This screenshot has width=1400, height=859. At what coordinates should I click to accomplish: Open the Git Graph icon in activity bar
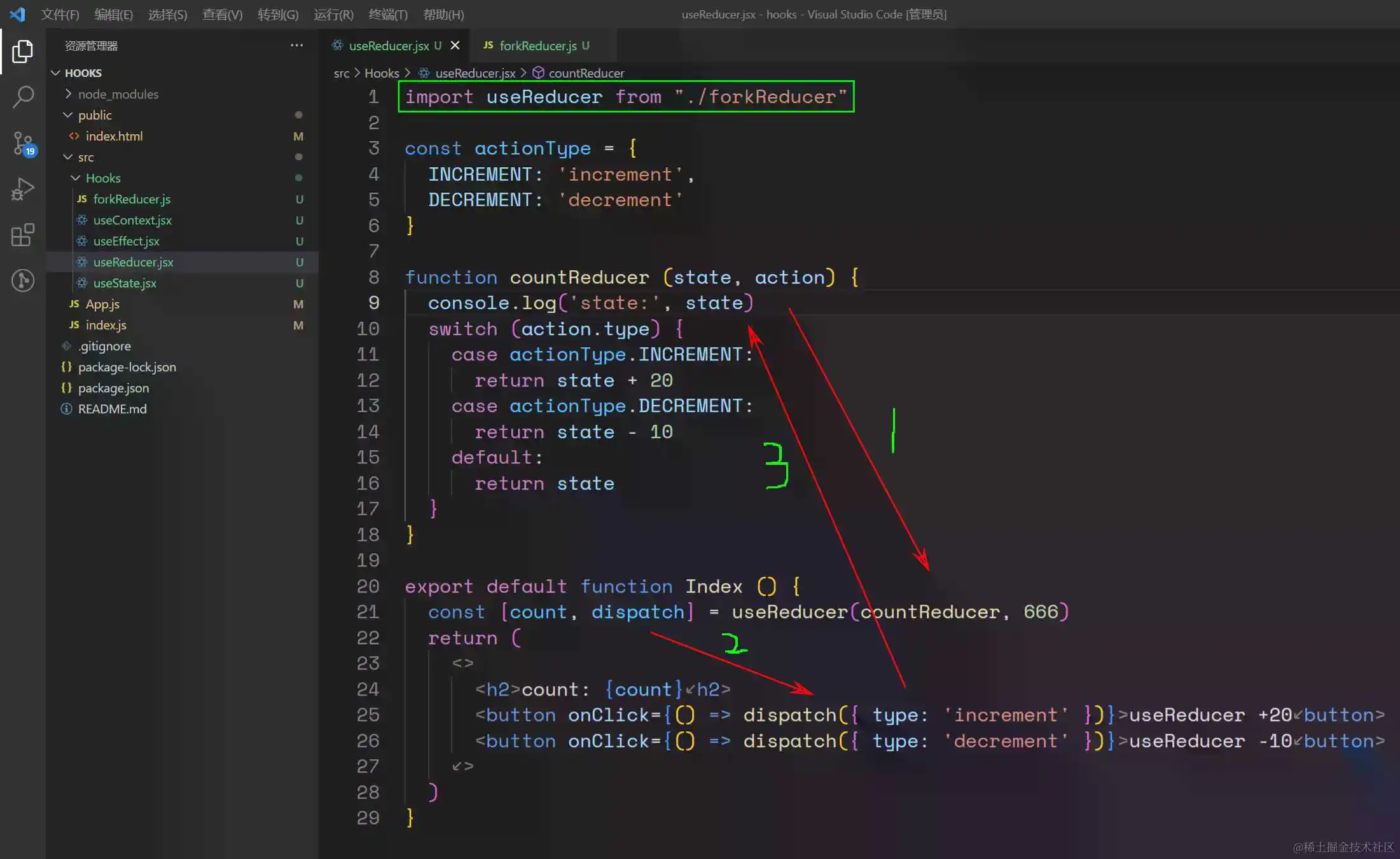[x=23, y=280]
